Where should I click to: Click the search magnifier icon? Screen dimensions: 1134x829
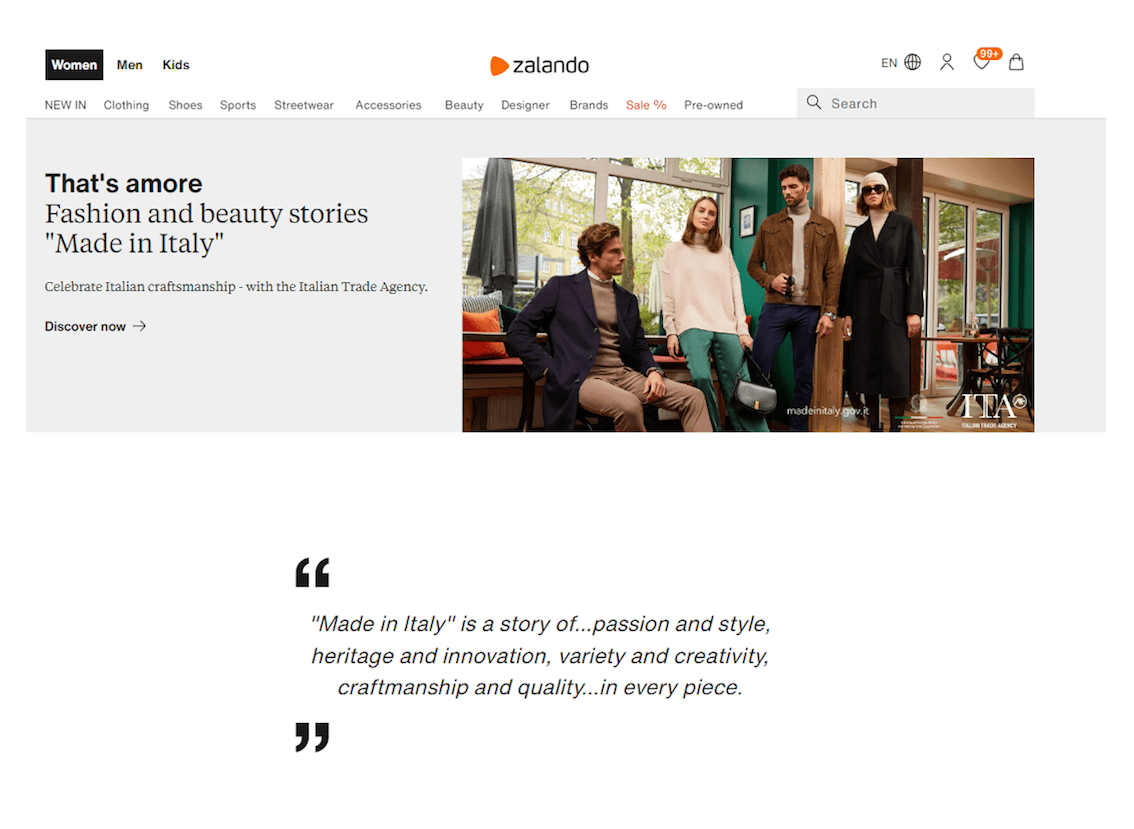[814, 103]
